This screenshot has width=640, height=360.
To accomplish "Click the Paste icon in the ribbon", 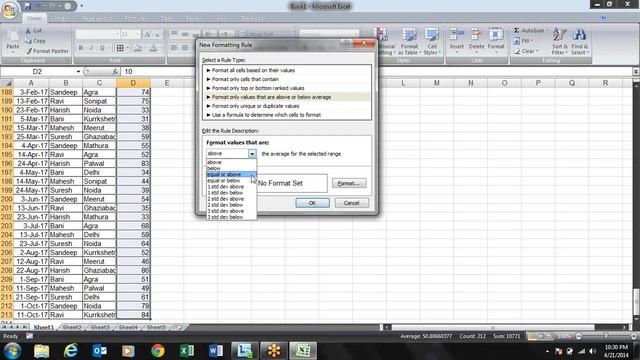I will [x=13, y=41].
